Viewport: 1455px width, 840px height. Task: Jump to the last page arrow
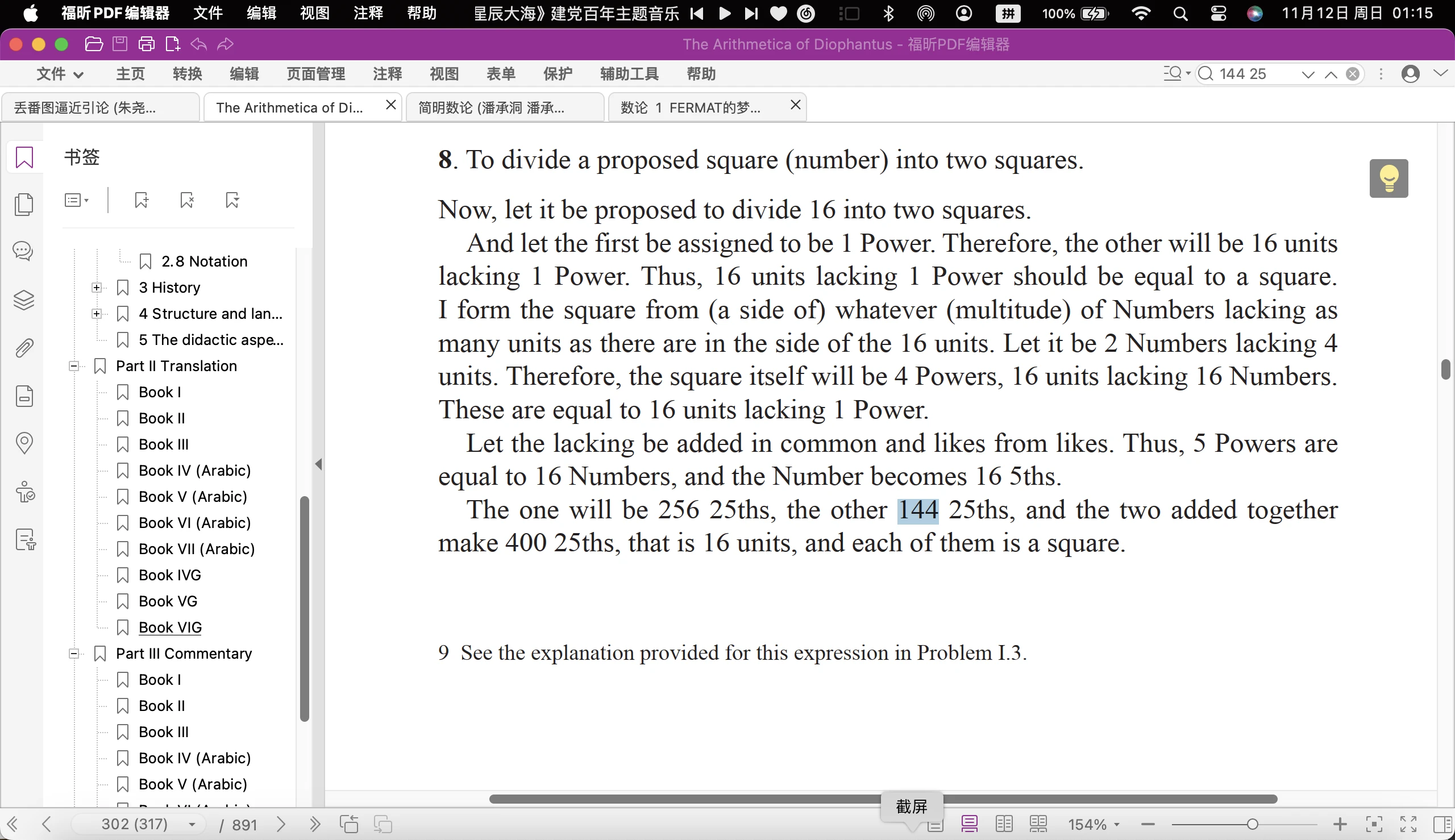314,824
